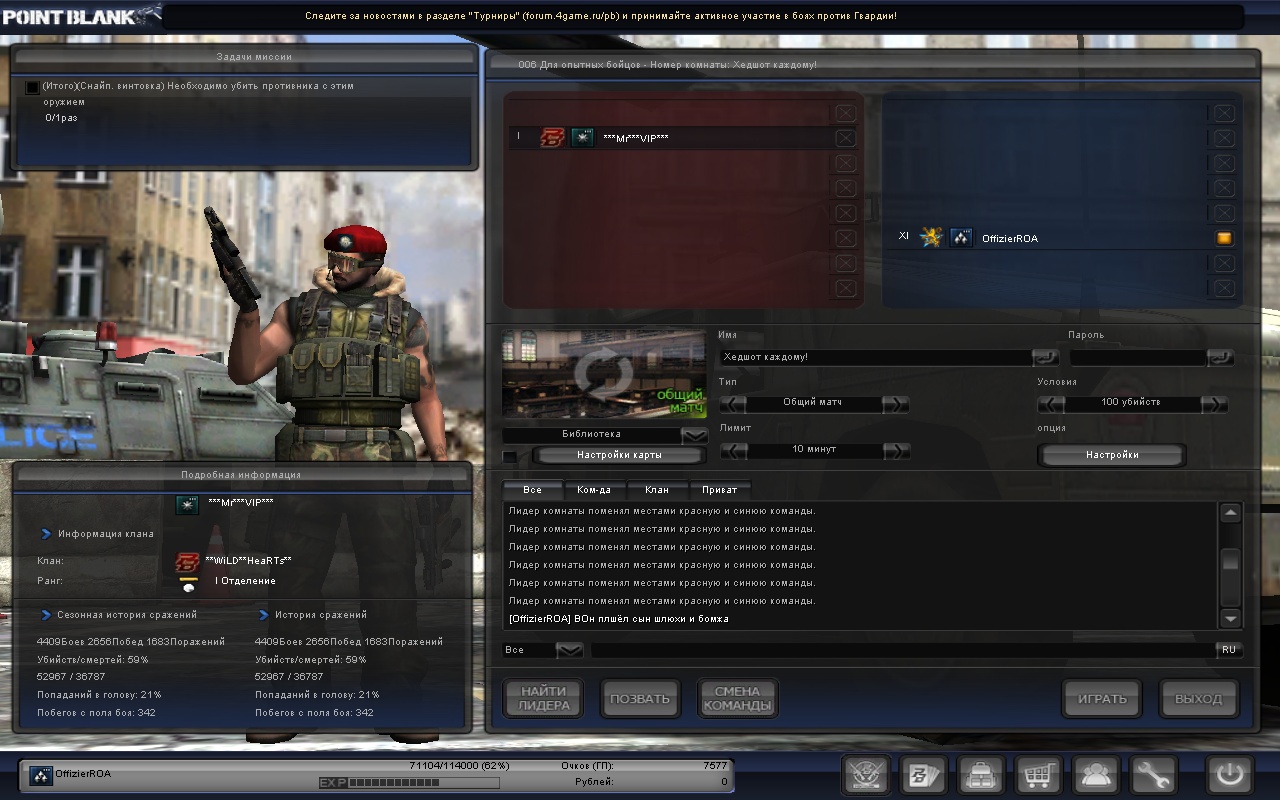Click the Библиотека map thumbnail
The width and height of the screenshot is (1280, 800).
603,375
